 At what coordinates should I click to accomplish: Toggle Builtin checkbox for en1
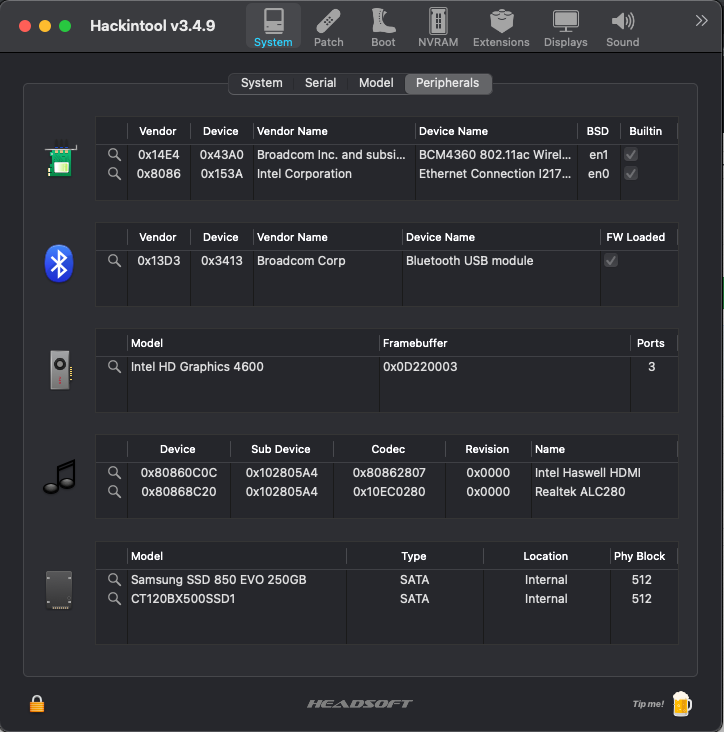[631, 155]
